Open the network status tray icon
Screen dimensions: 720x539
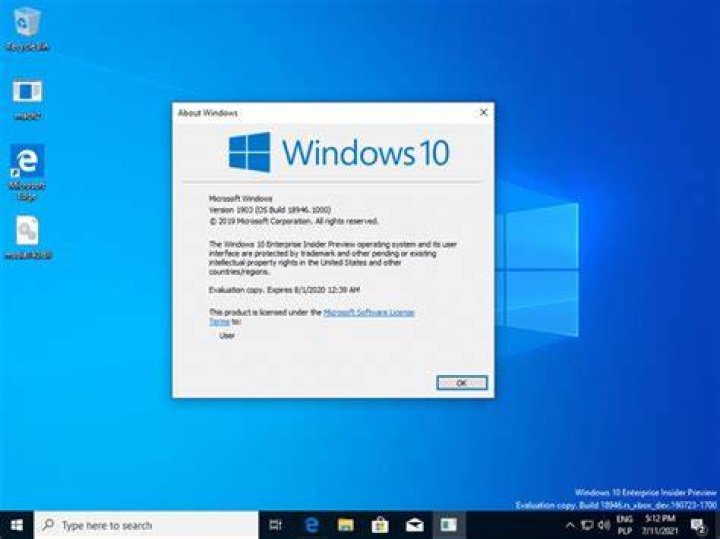click(x=587, y=525)
